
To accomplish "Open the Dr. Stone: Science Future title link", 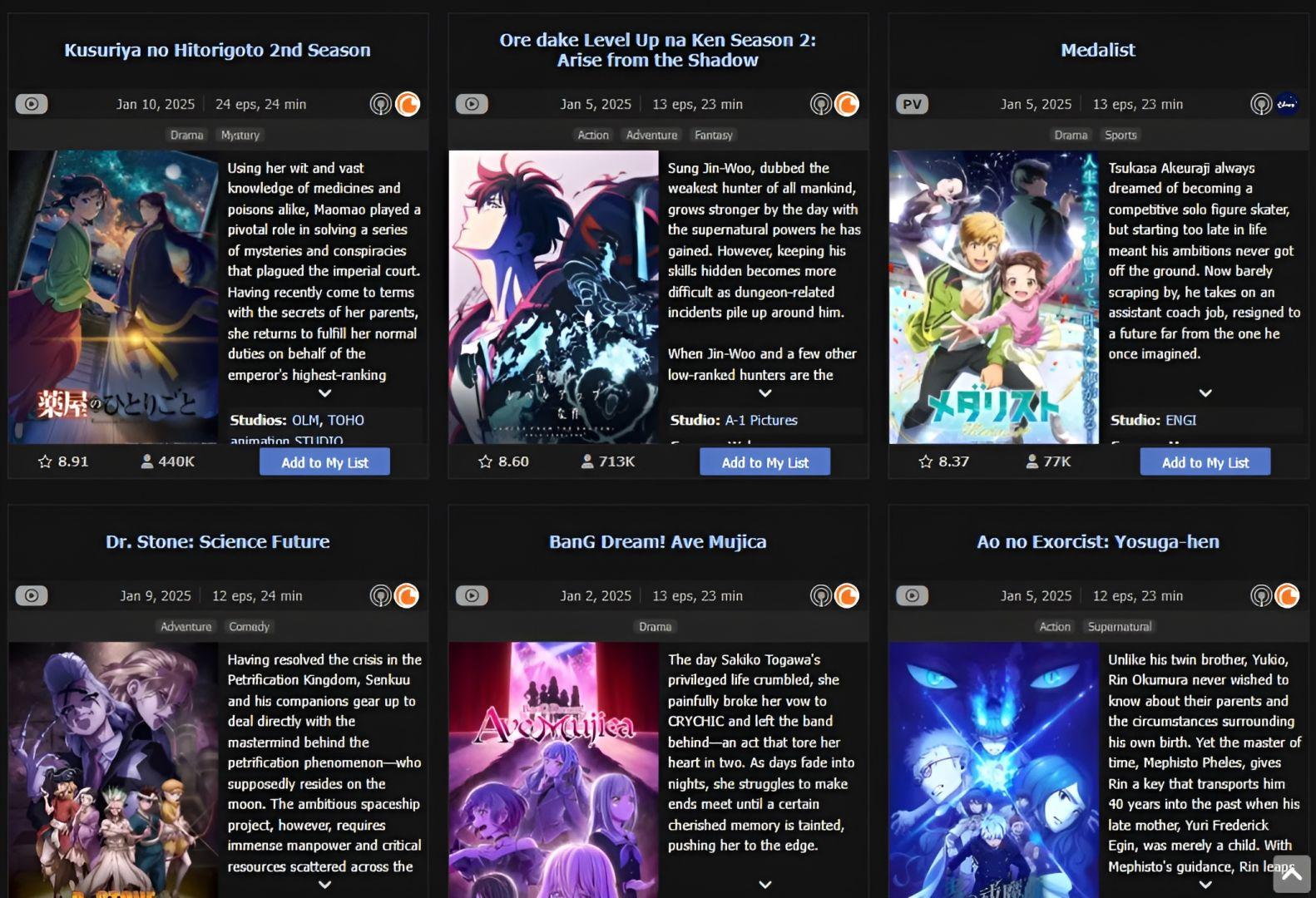I will (x=218, y=541).
